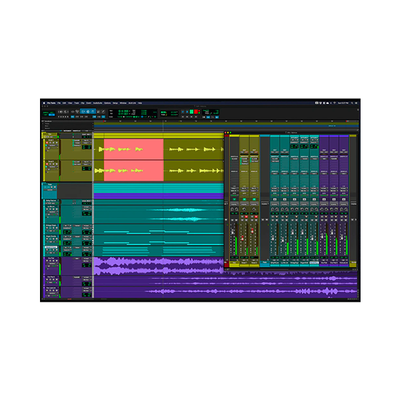Toggle record enable on upper yellow vocal track
400x400 pixels.
[x=47, y=143]
